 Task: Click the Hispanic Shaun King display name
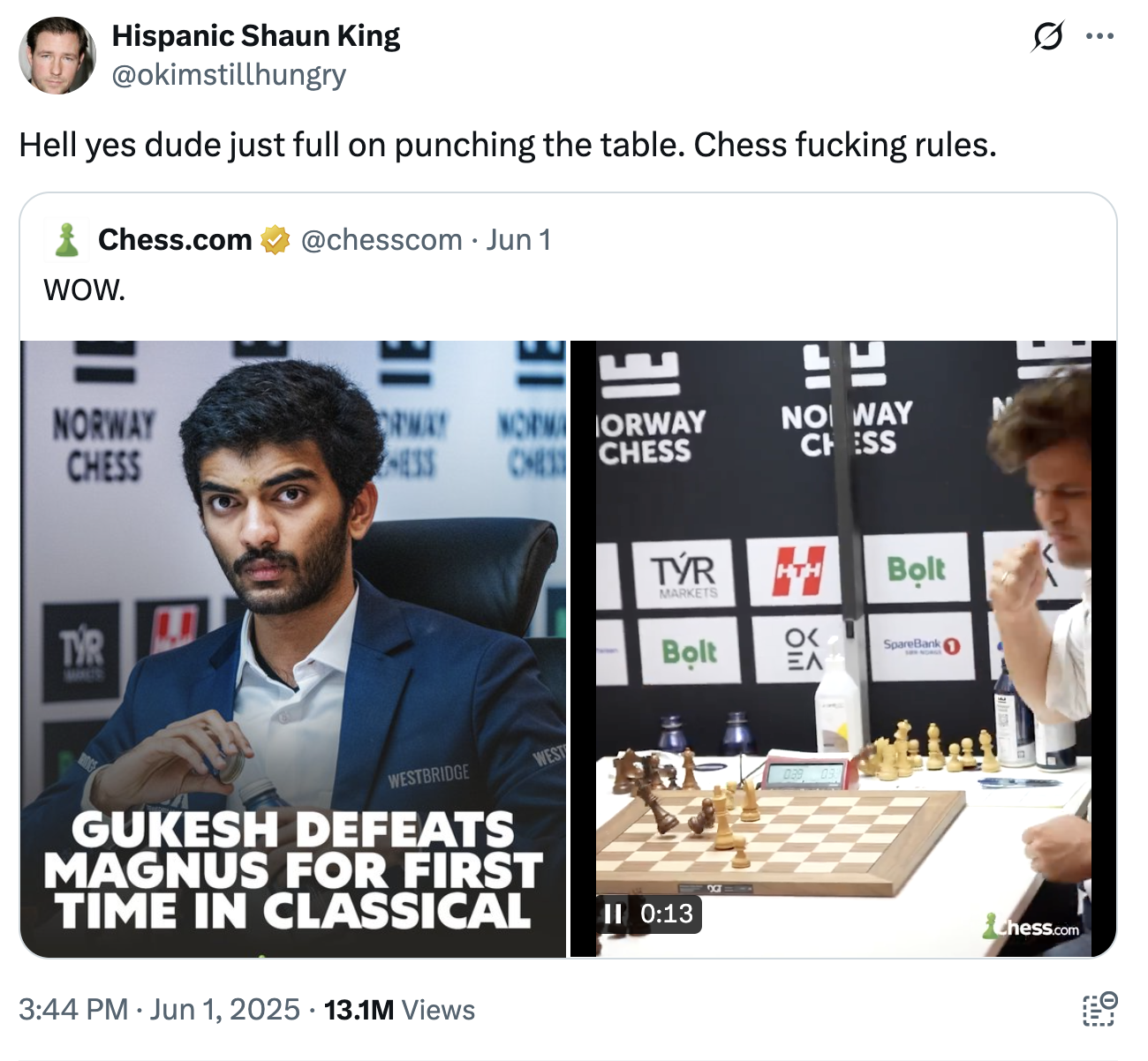click(254, 35)
